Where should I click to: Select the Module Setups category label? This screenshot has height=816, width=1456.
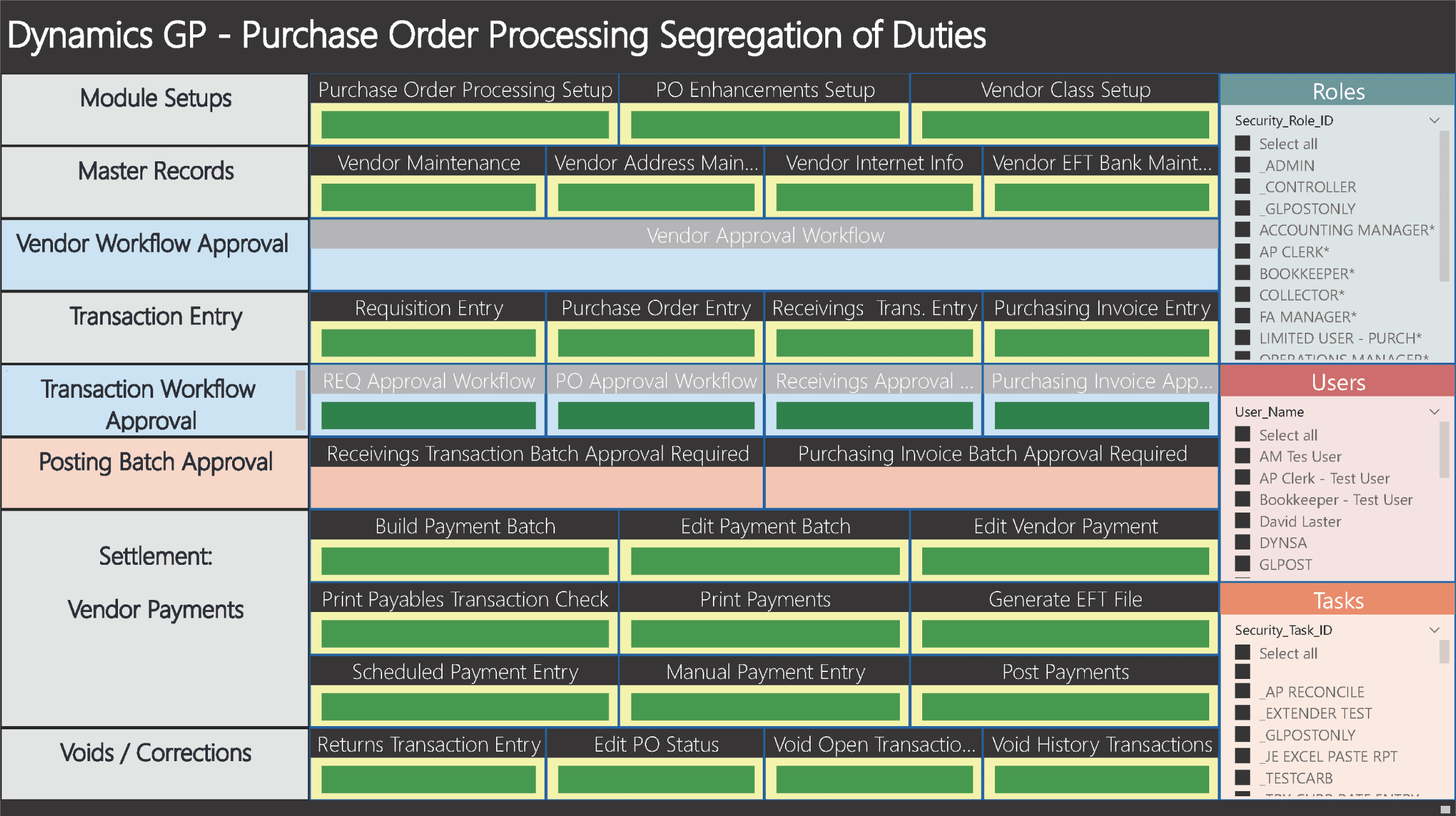(156, 99)
